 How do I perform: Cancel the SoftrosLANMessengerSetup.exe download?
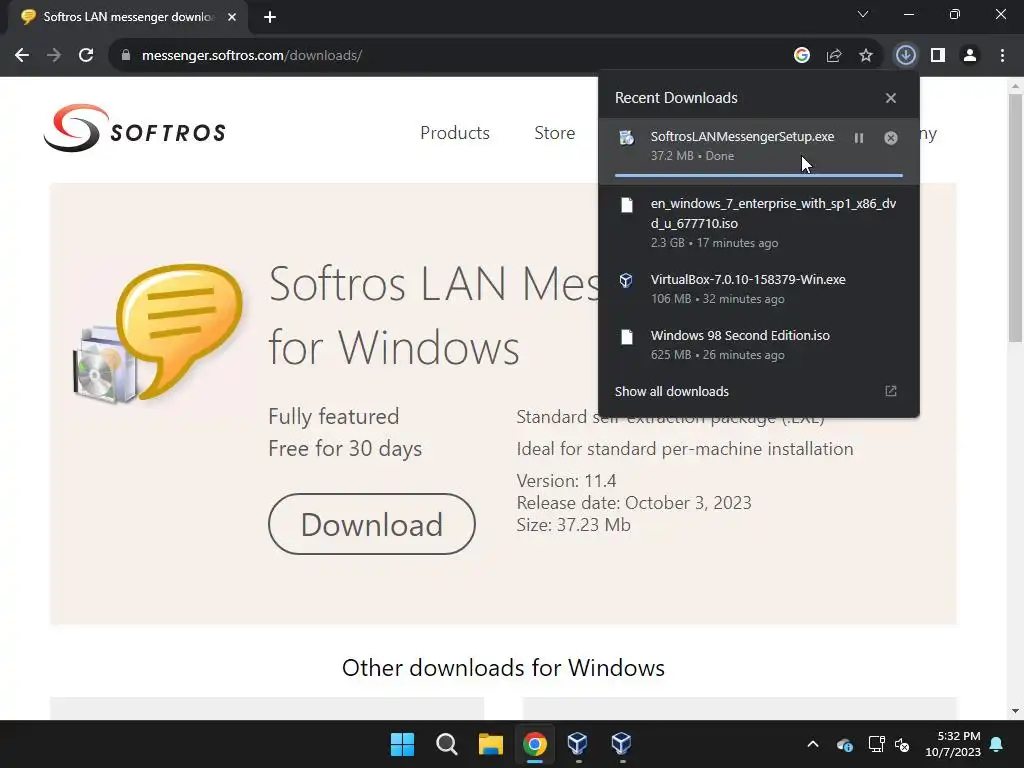891,138
